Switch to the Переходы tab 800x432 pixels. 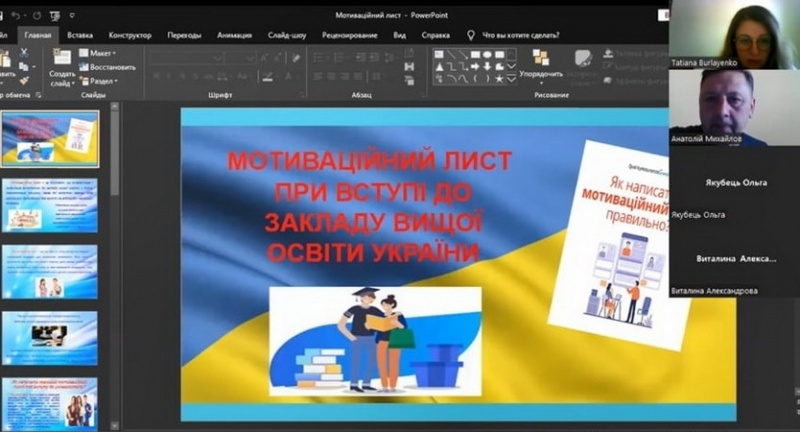(184, 34)
